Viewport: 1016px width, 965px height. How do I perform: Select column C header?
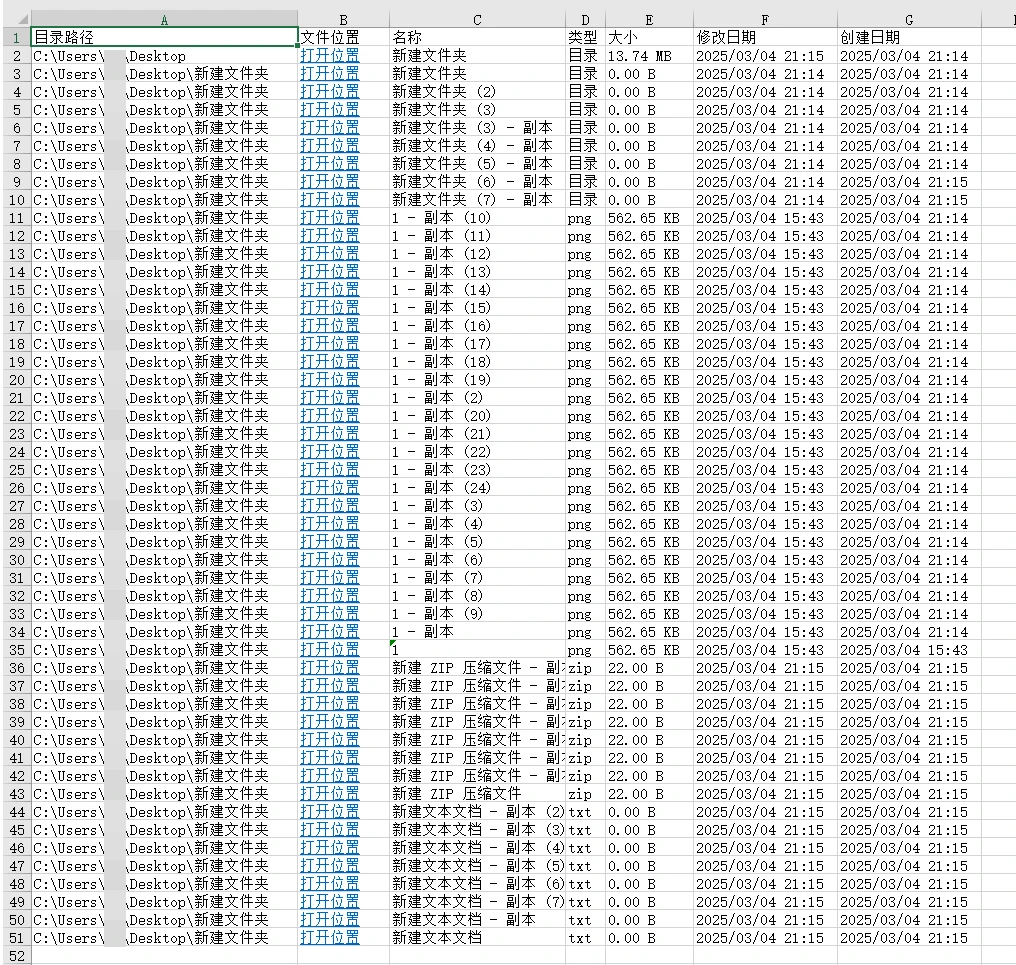477,19
